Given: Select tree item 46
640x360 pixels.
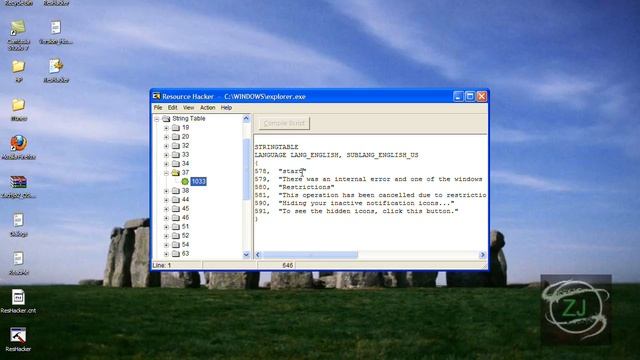Looking at the screenshot, I should 185,218.
